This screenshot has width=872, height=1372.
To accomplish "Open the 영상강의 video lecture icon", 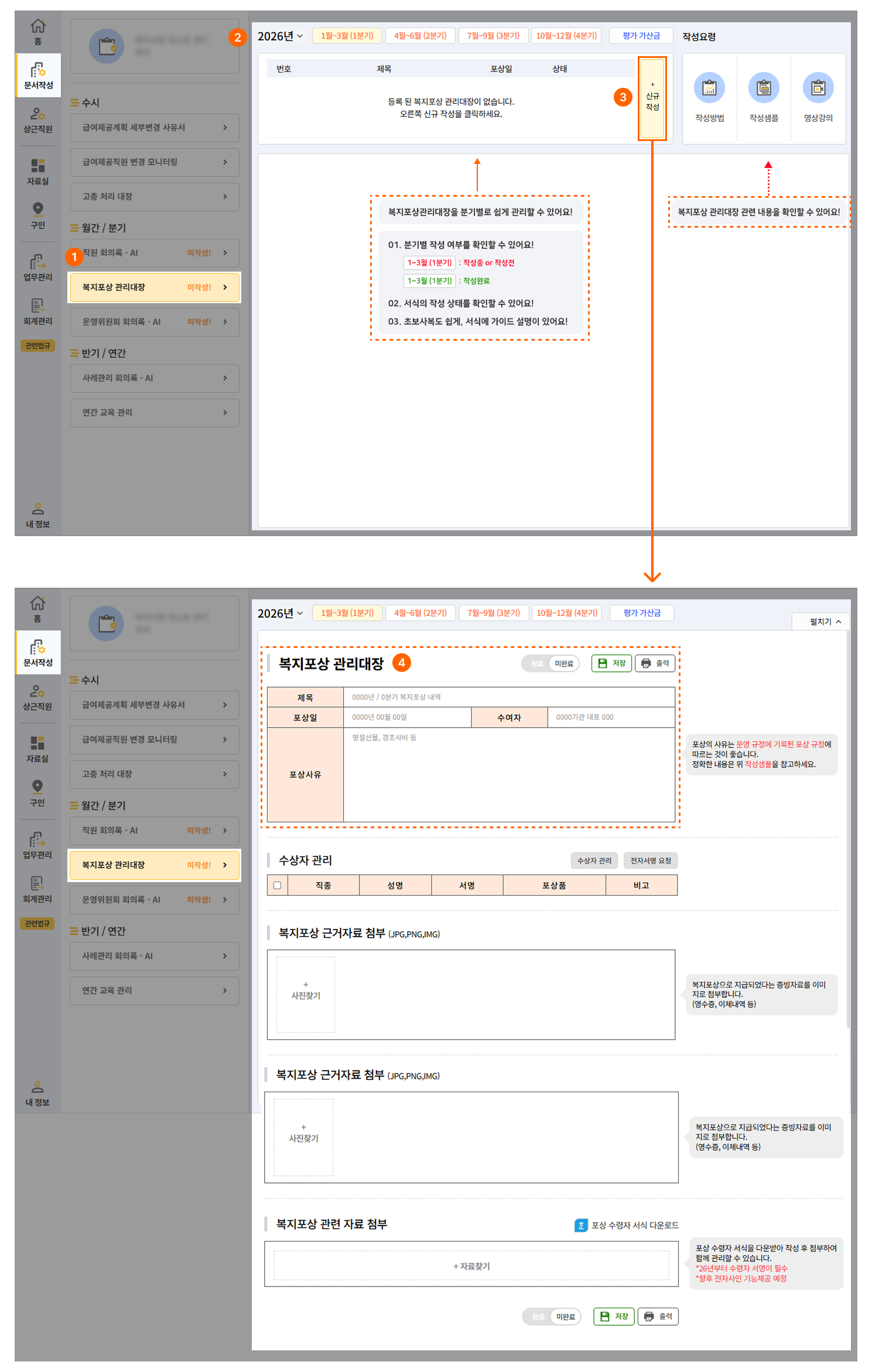I will [818, 88].
